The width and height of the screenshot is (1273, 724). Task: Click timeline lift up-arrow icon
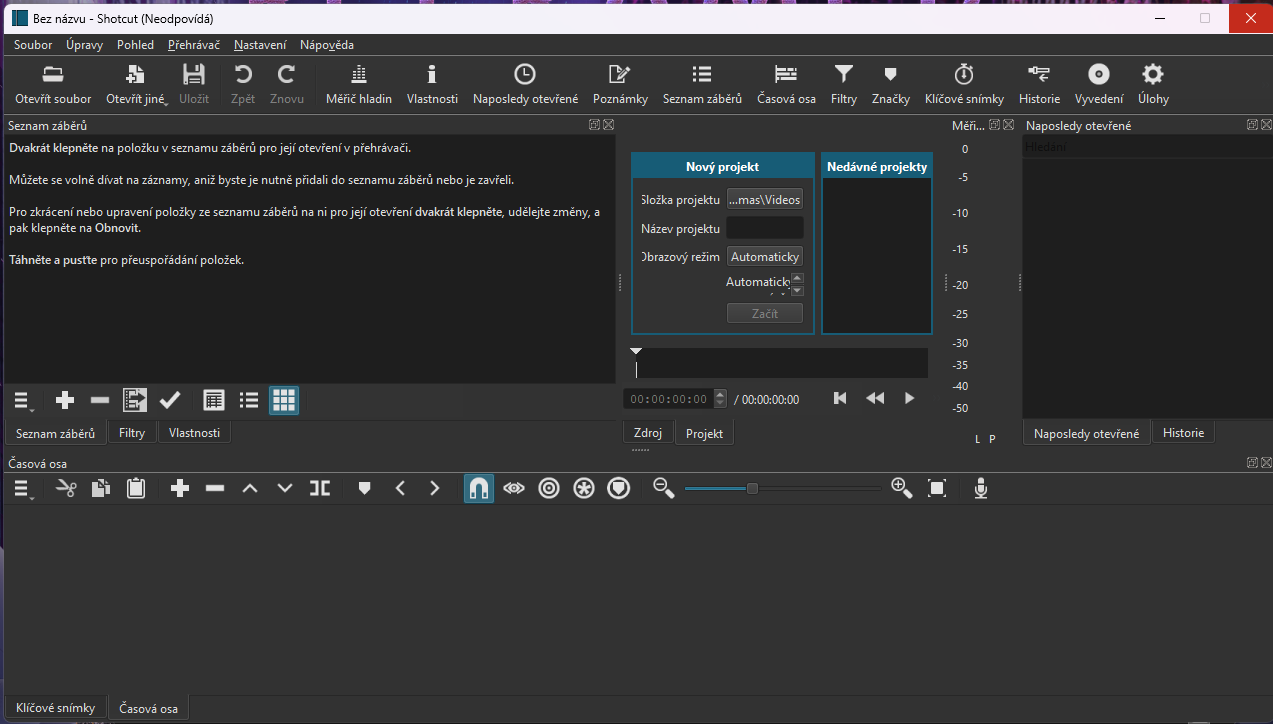(250, 488)
